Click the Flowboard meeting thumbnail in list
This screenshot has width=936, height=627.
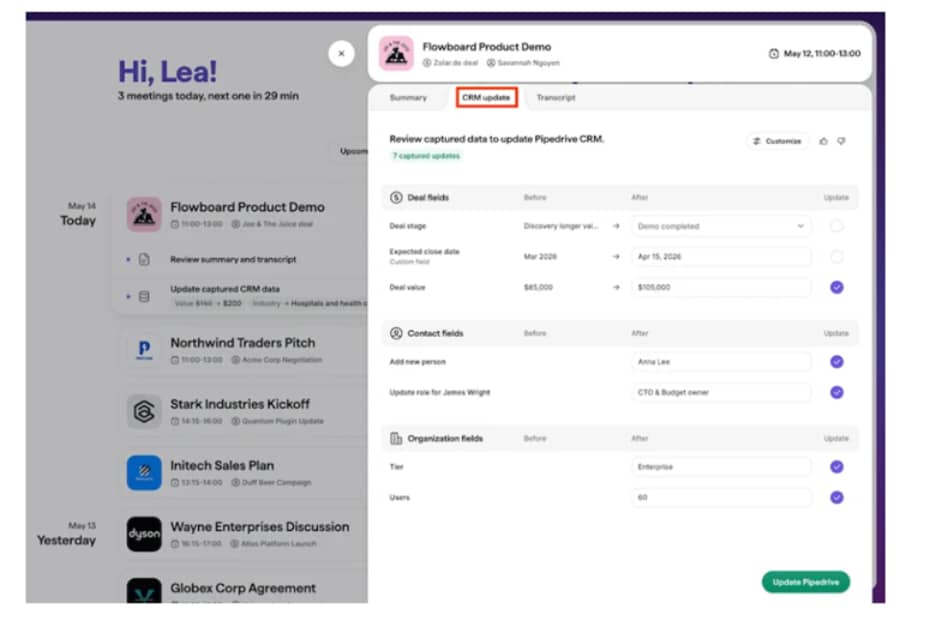(x=144, y=214)
